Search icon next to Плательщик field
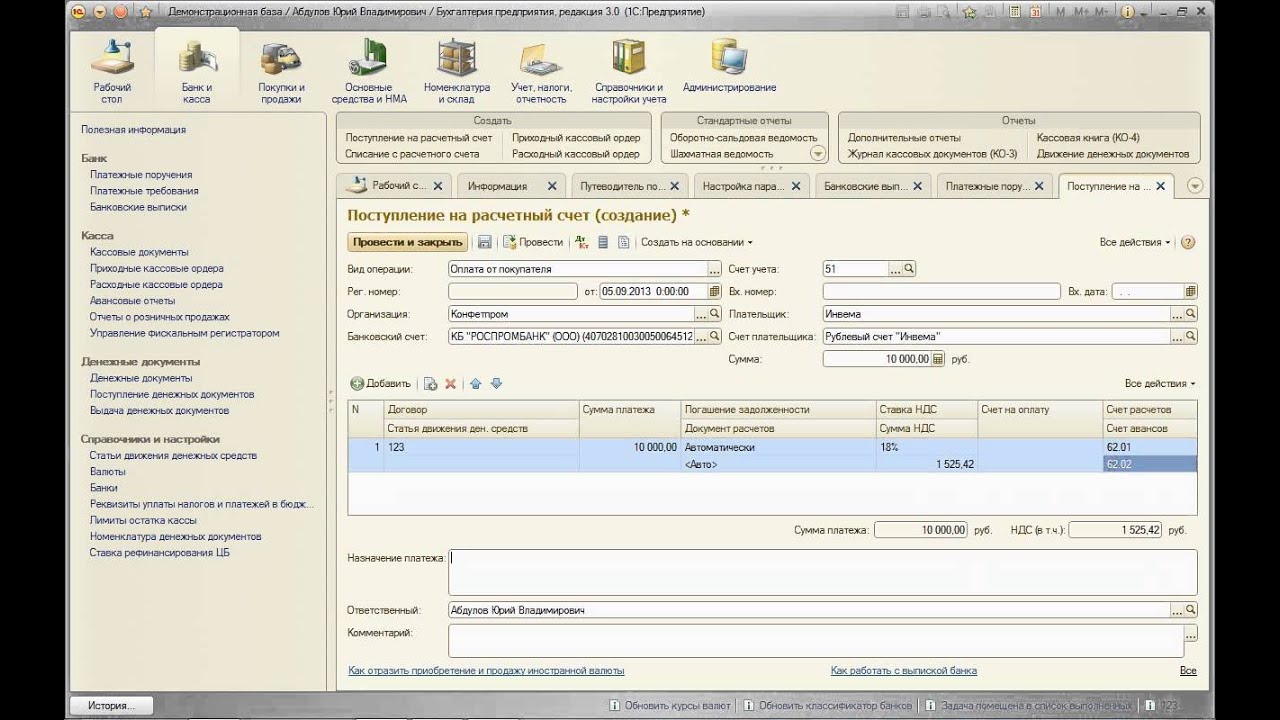Viewport: 1280px width, 720px height. pyautogui.click(x=1190, y=314)
